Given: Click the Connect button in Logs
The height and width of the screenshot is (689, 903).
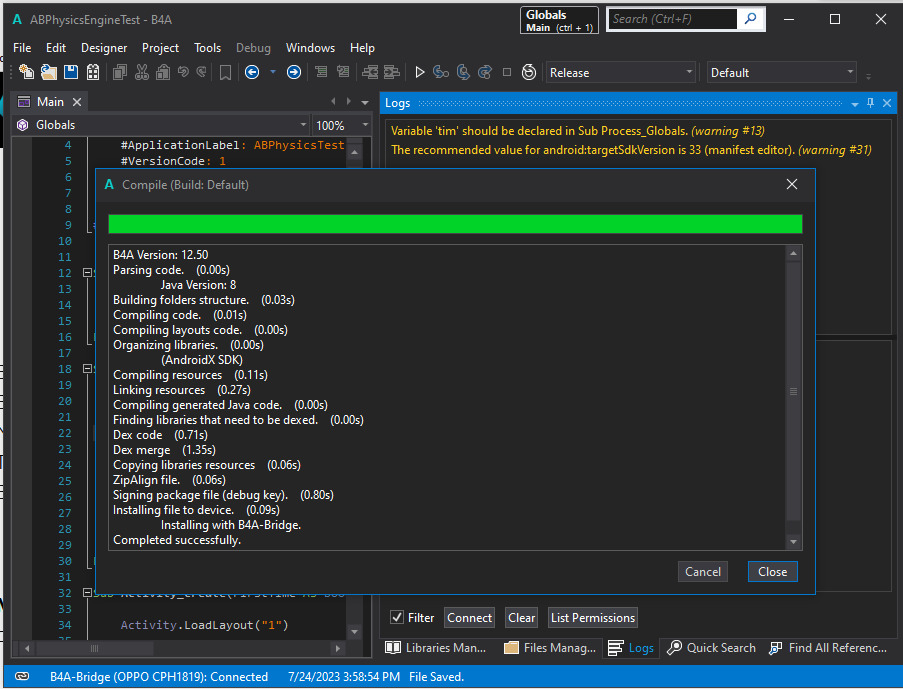Looking at the screenshot, I should tap(469, 618).
